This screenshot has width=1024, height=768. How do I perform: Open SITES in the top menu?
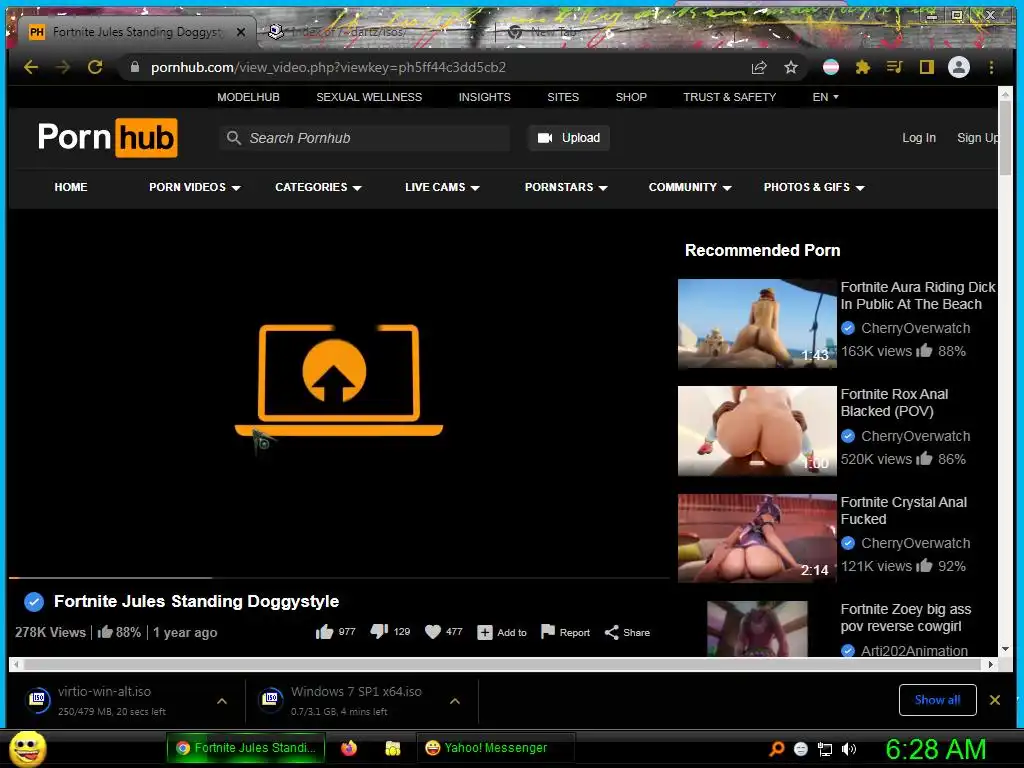[563, 97]
